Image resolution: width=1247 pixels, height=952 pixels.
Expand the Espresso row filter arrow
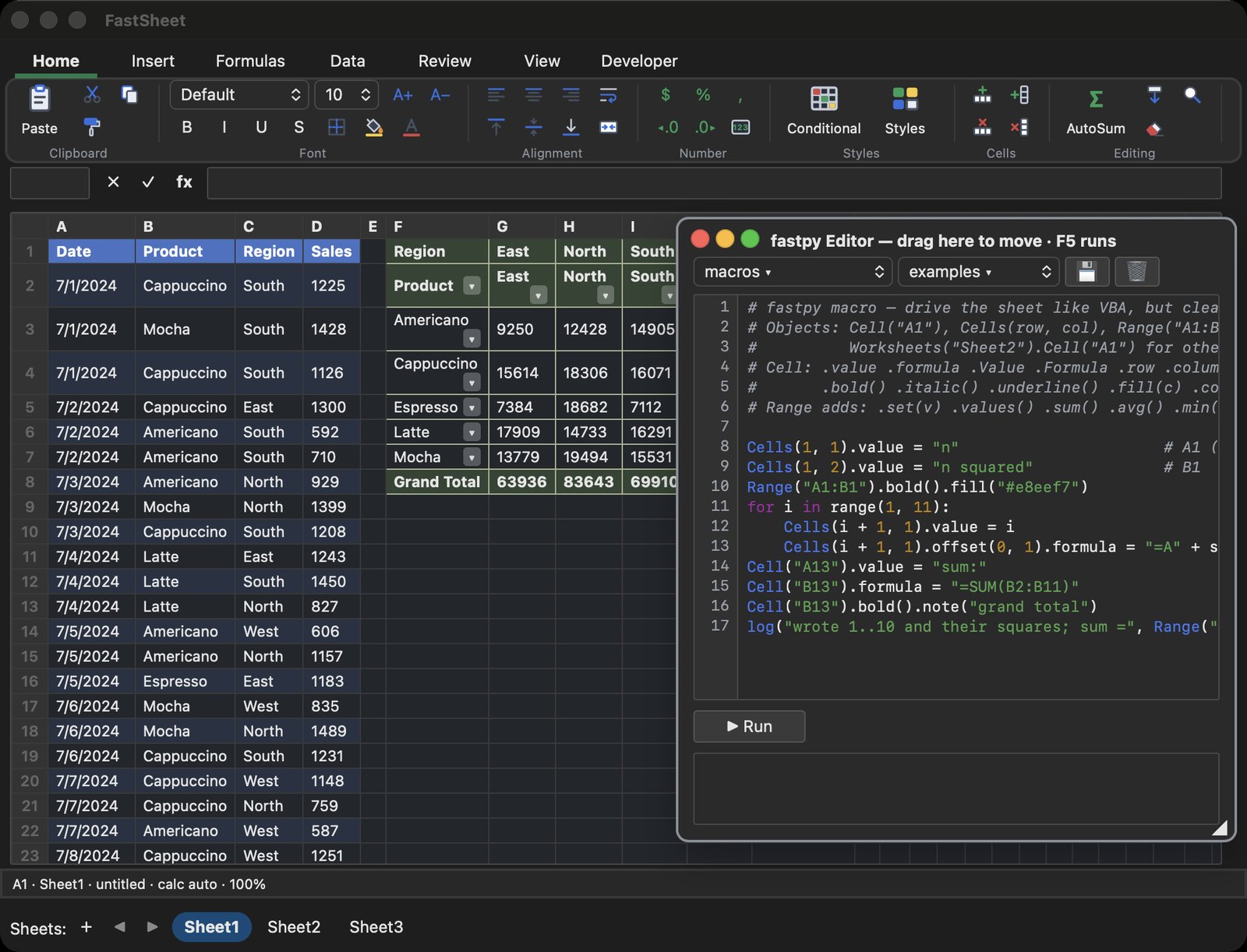[x=472, y=407]
